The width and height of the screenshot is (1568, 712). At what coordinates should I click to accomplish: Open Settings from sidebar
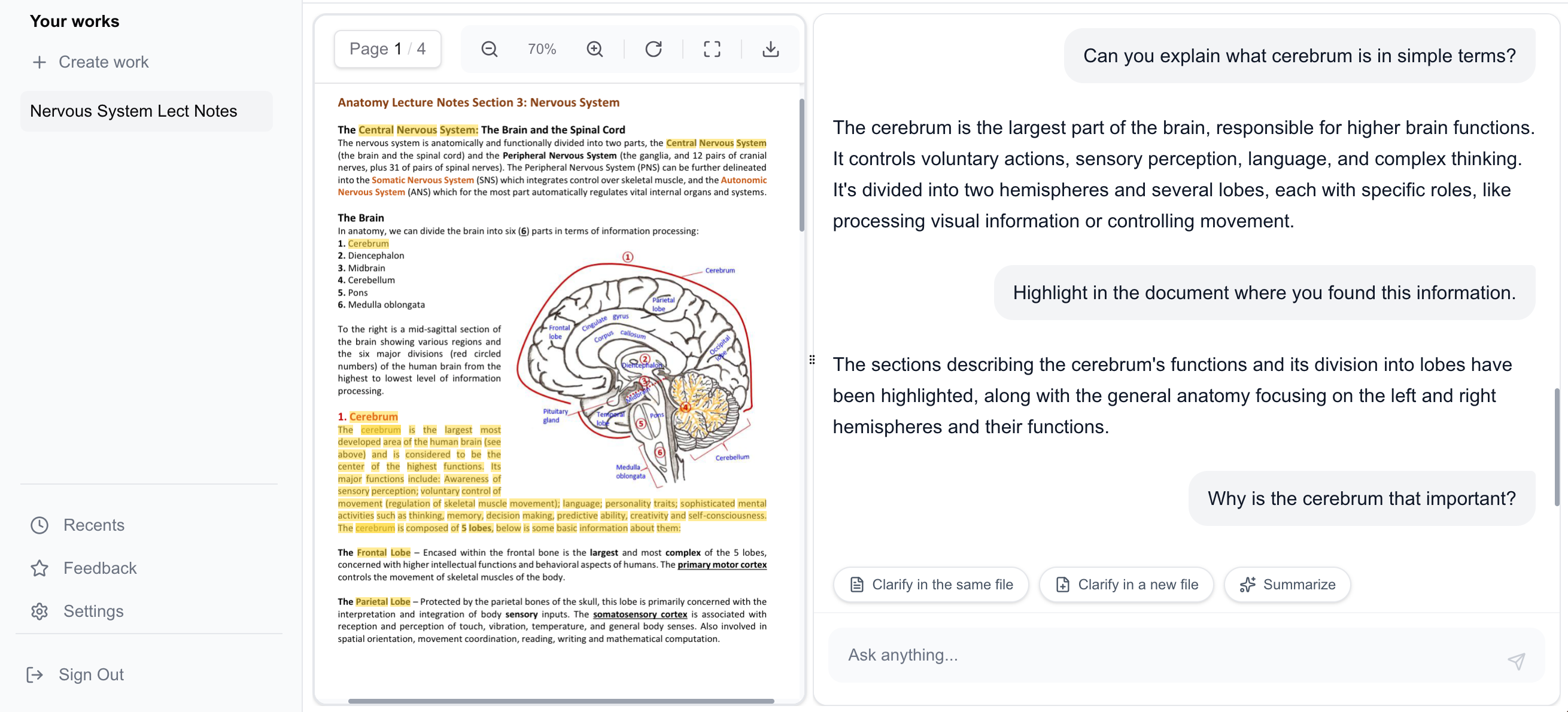(x=93, y=611)
